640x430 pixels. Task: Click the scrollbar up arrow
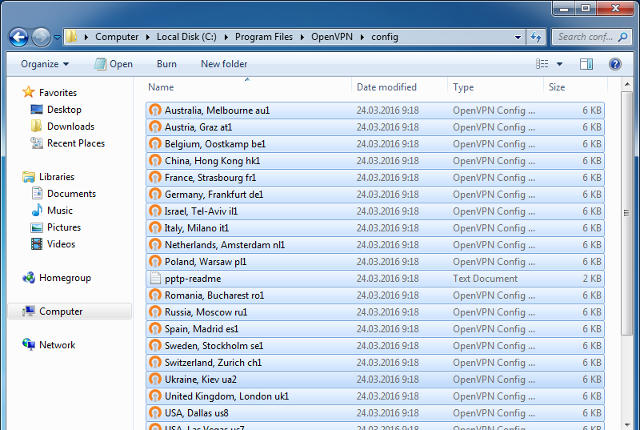pyautogui.click(x=627, y=84)
